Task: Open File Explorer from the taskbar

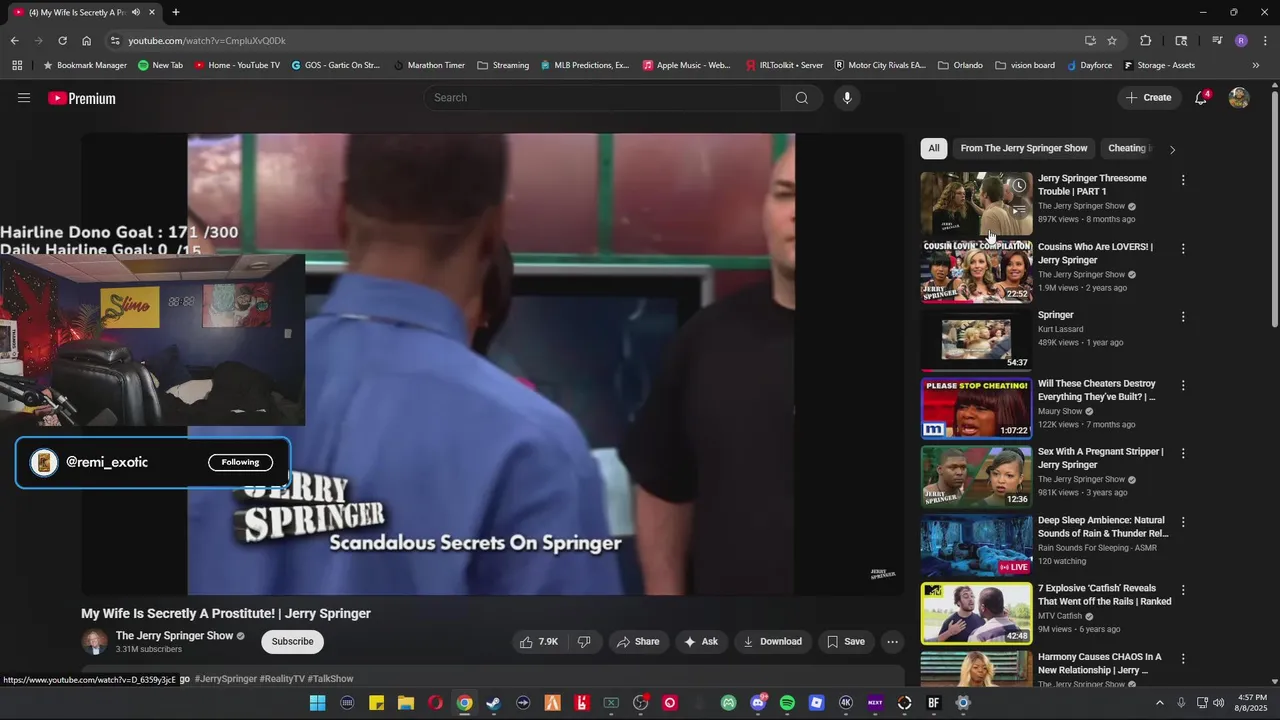Action: point(405,703)
